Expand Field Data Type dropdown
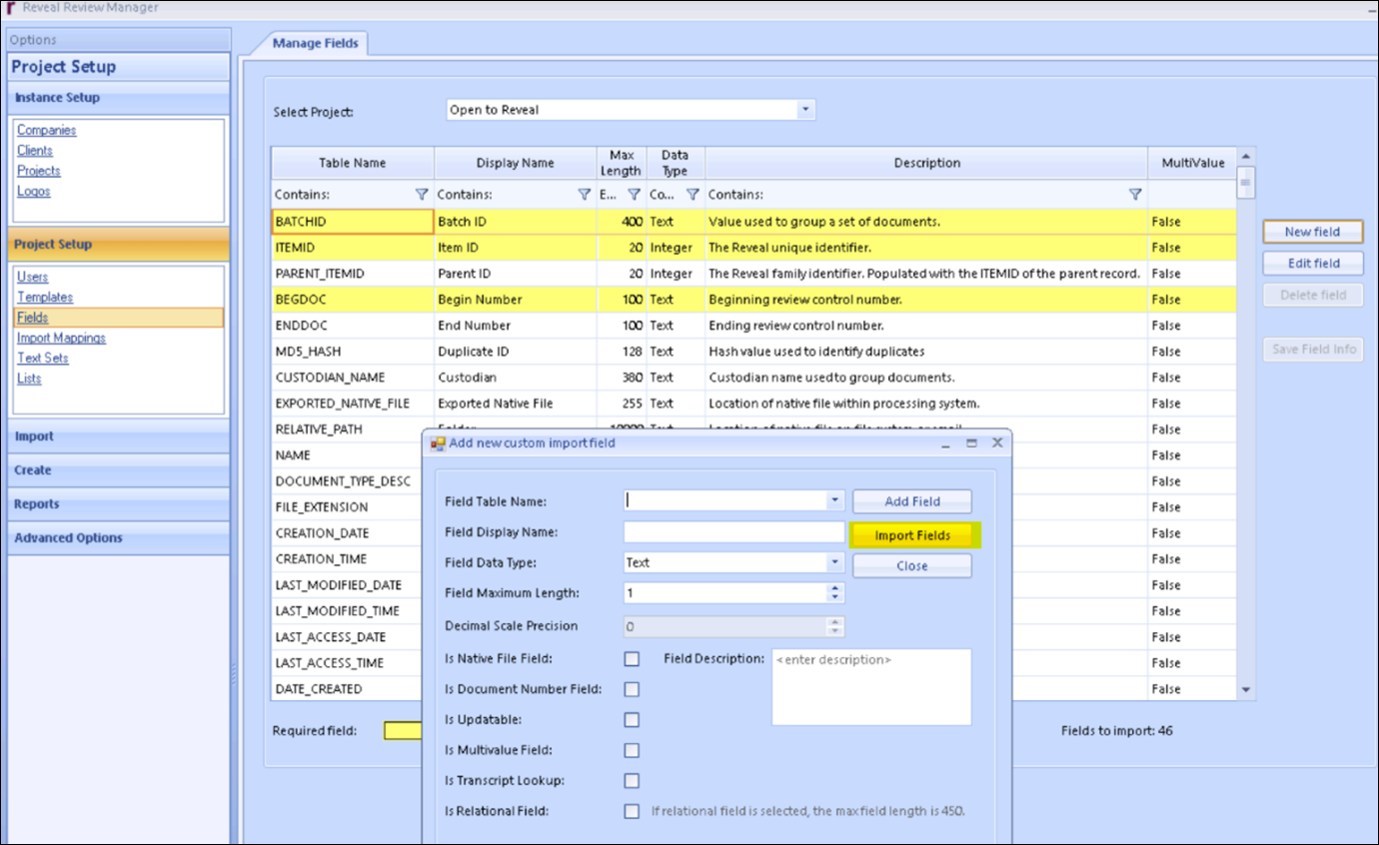Screen dimensions: 1379x845 [836, 563]
